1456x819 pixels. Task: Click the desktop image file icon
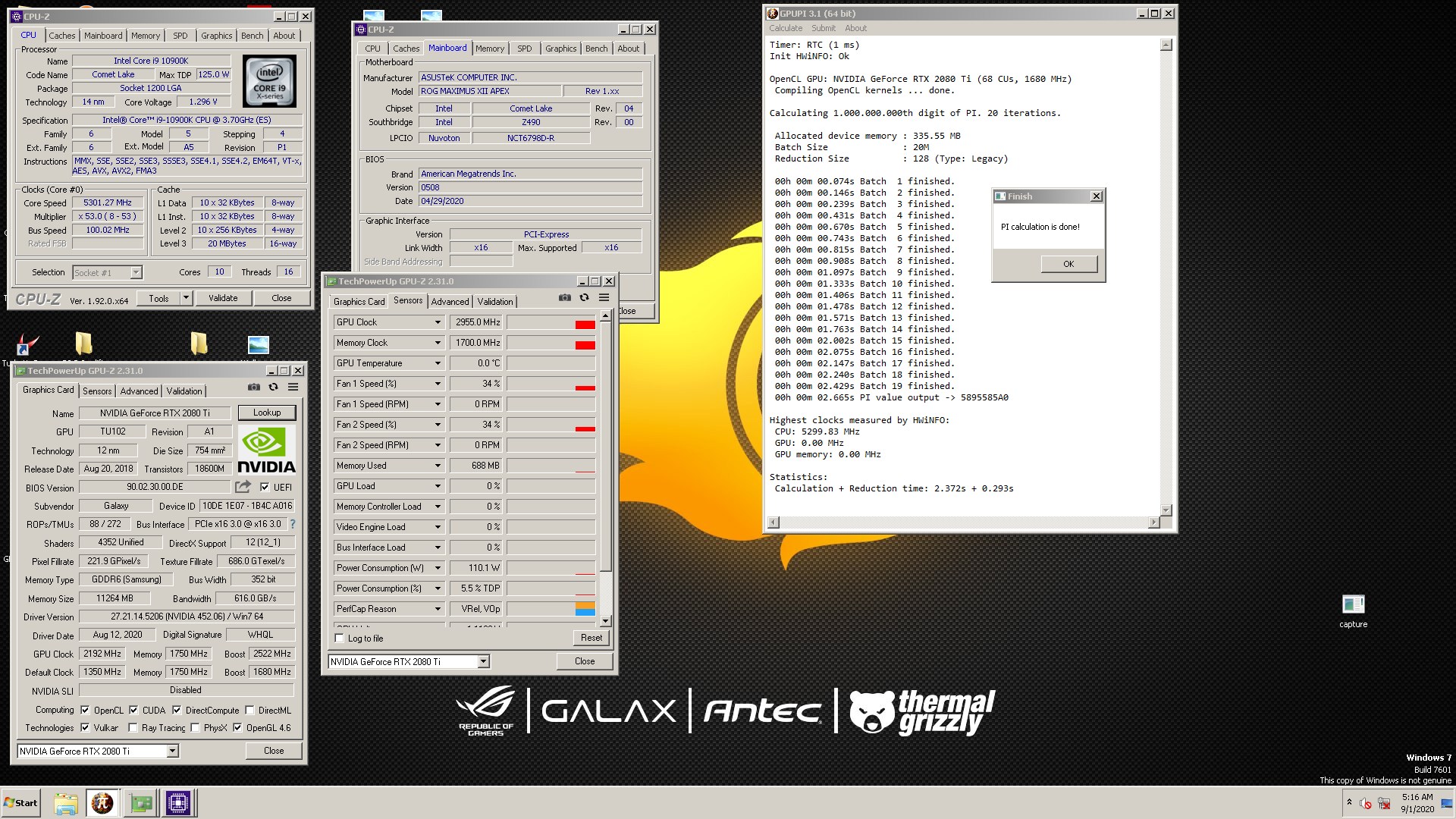pos(259,345)
